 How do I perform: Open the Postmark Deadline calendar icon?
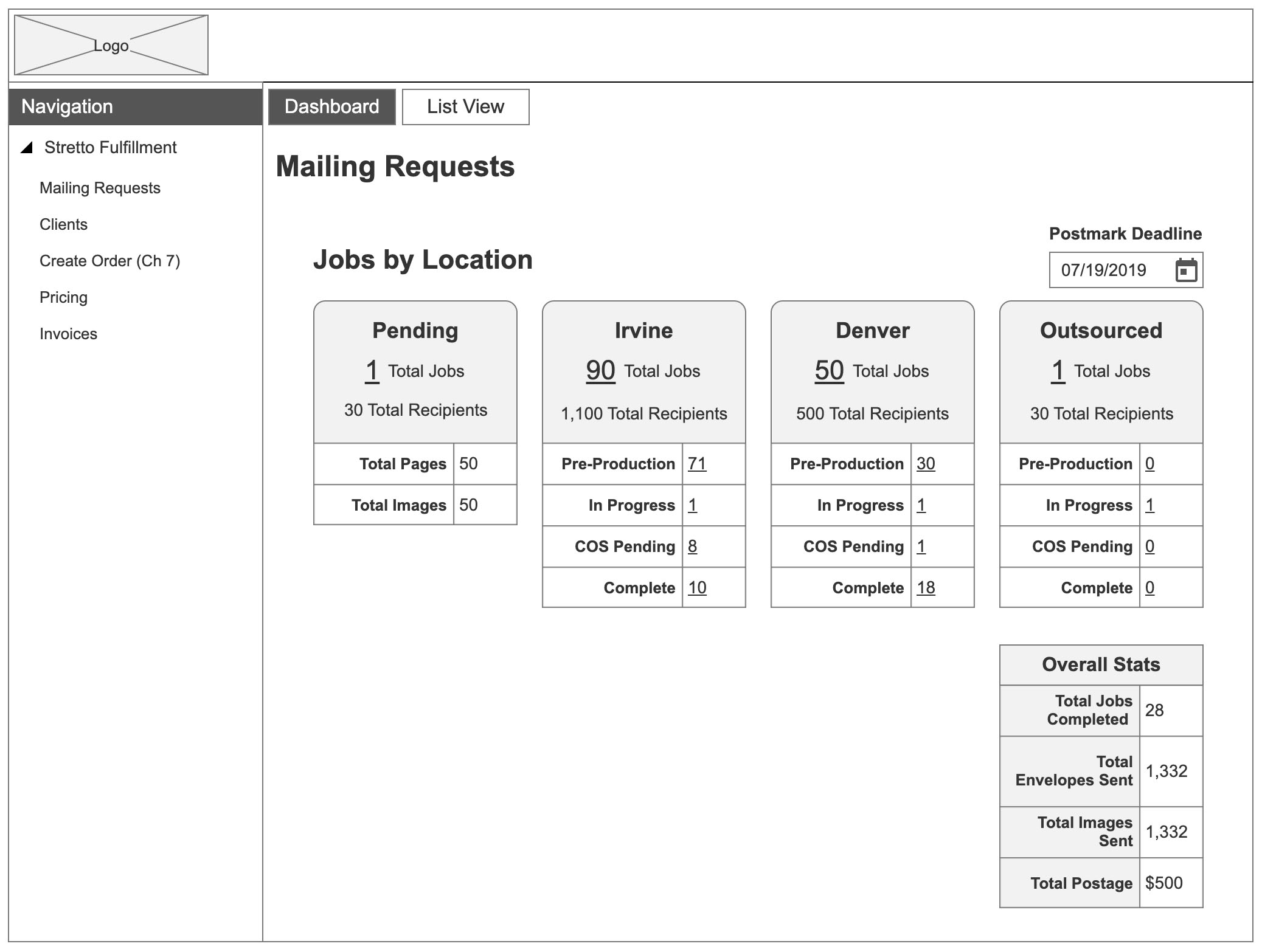point(1185,270)
